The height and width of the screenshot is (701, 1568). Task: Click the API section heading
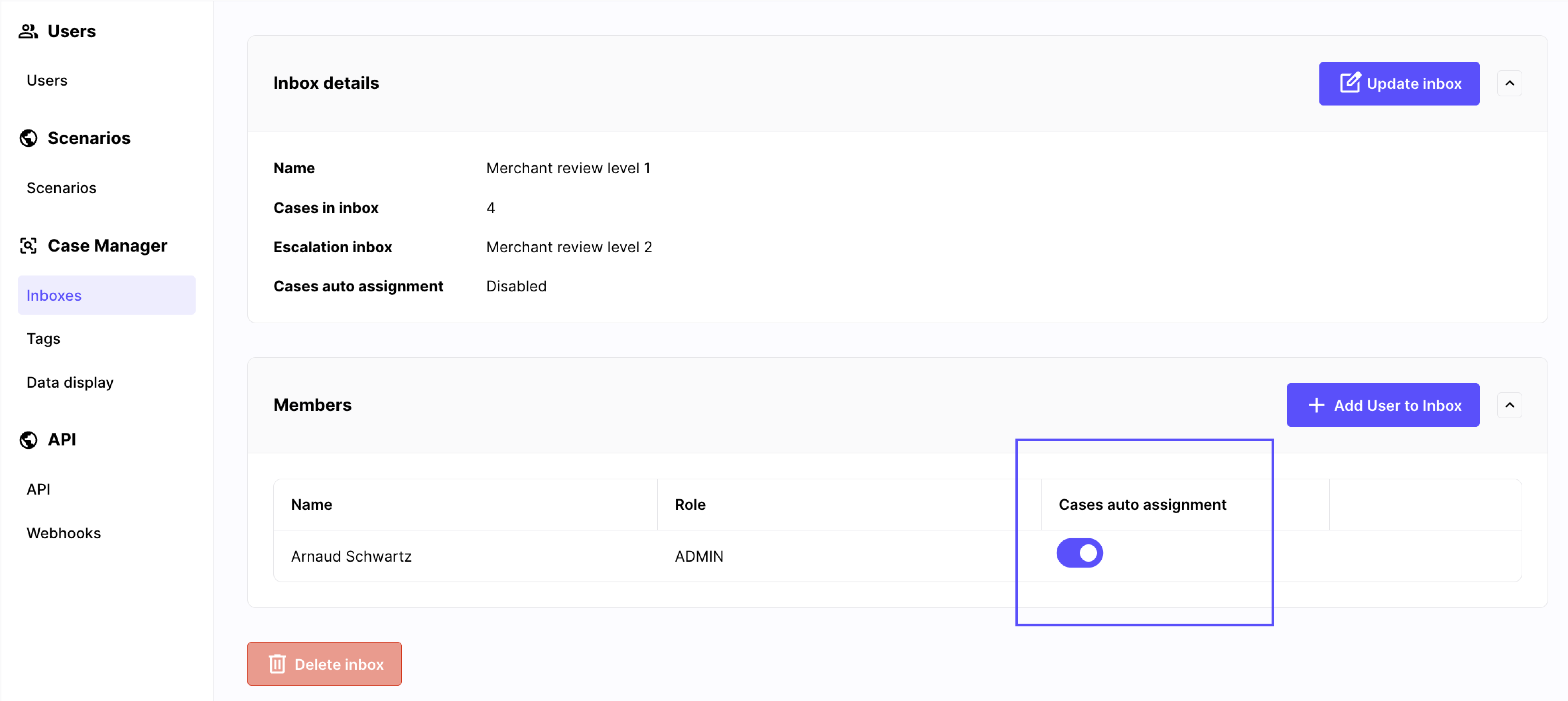[x=62, y=439]
